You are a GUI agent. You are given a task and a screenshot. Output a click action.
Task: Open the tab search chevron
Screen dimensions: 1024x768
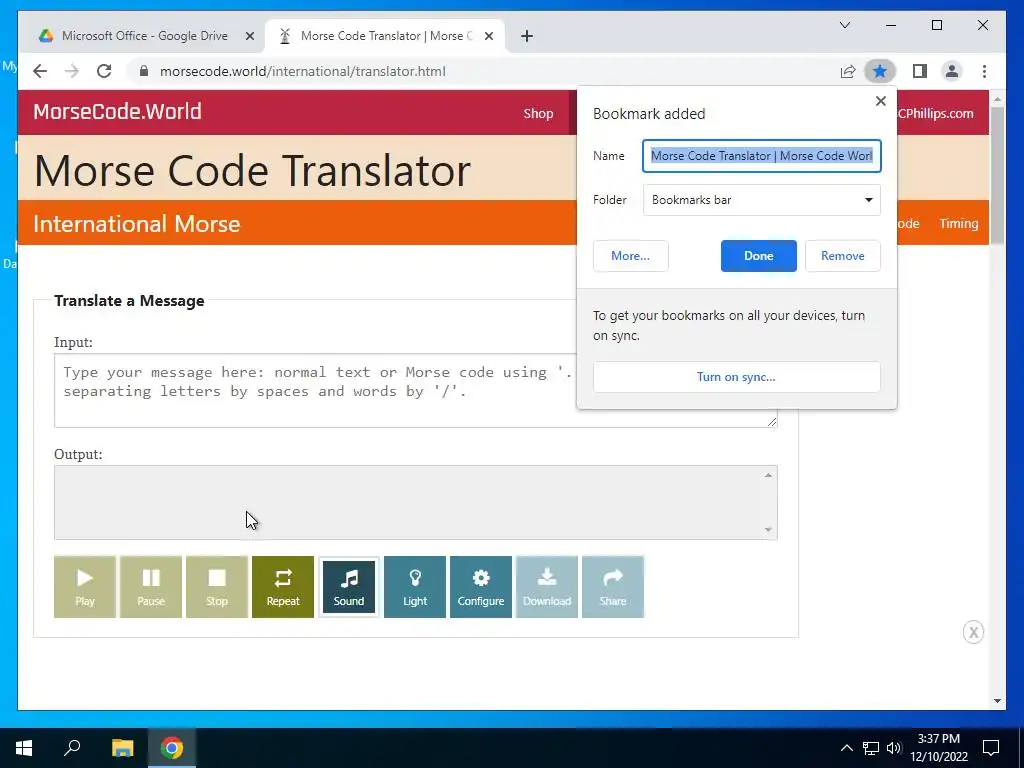click(x=845, y=25)
